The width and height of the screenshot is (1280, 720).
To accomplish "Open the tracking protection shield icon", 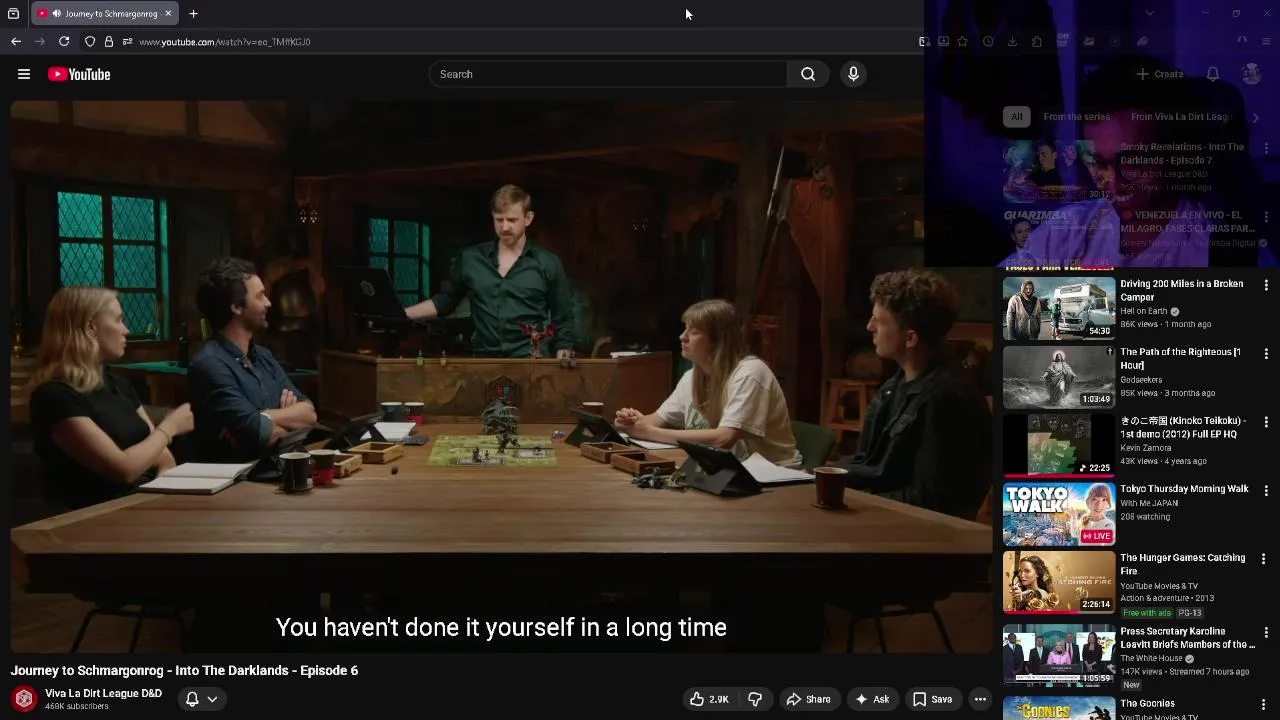I will click(90, 41).
